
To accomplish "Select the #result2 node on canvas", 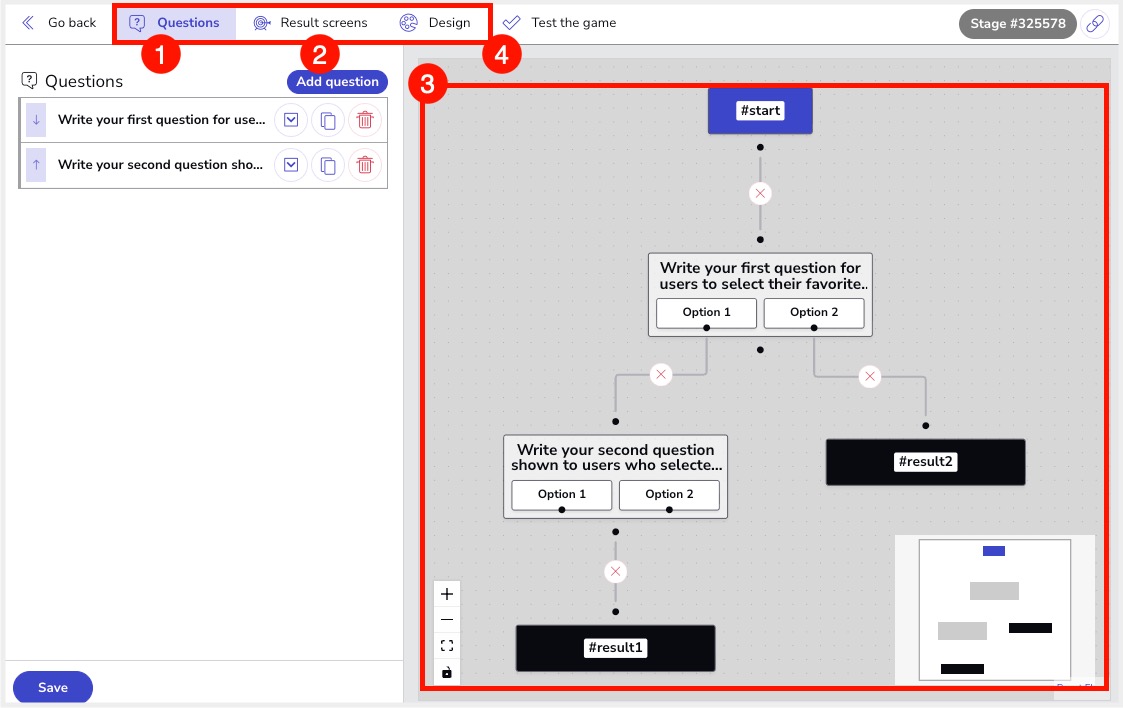I will pyautogui.click(x=925, y=462).
